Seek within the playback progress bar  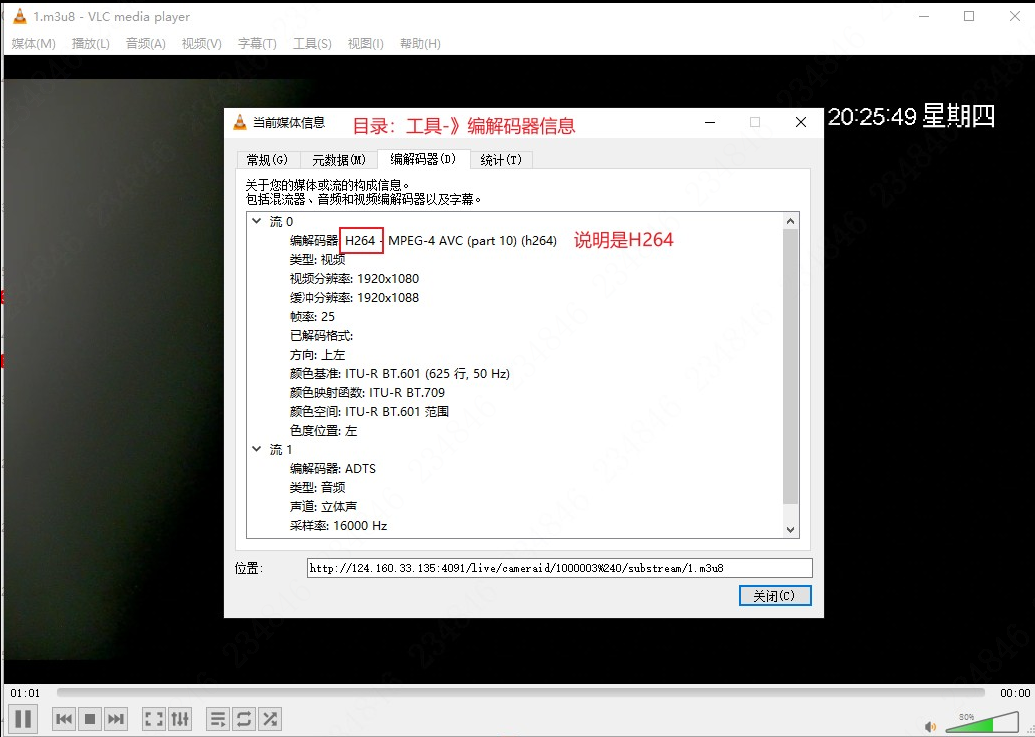(520, 692)
